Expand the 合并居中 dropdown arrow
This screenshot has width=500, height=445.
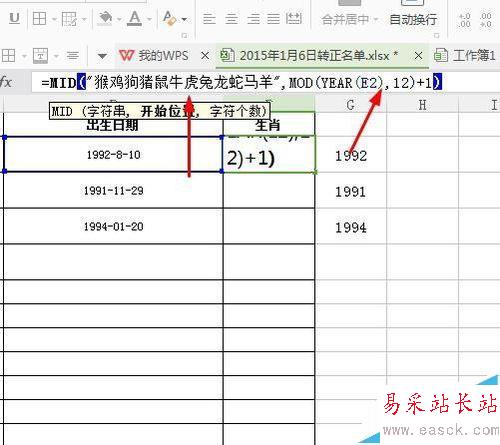[376, 19]
